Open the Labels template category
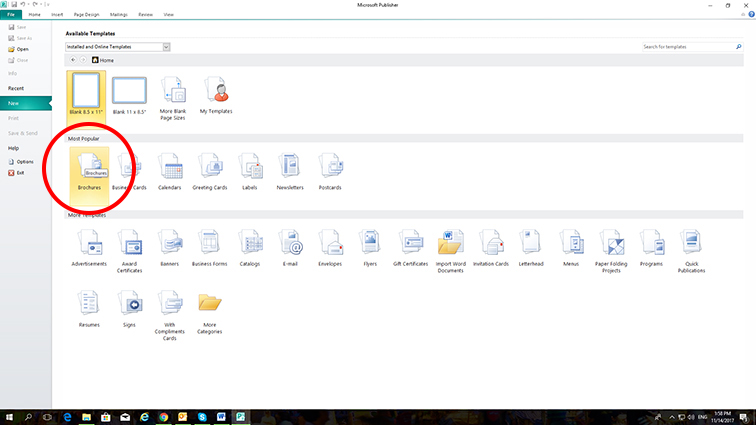The height and width of the screenshot is (425, 756). pyautogui.click(x=250, y=171)
